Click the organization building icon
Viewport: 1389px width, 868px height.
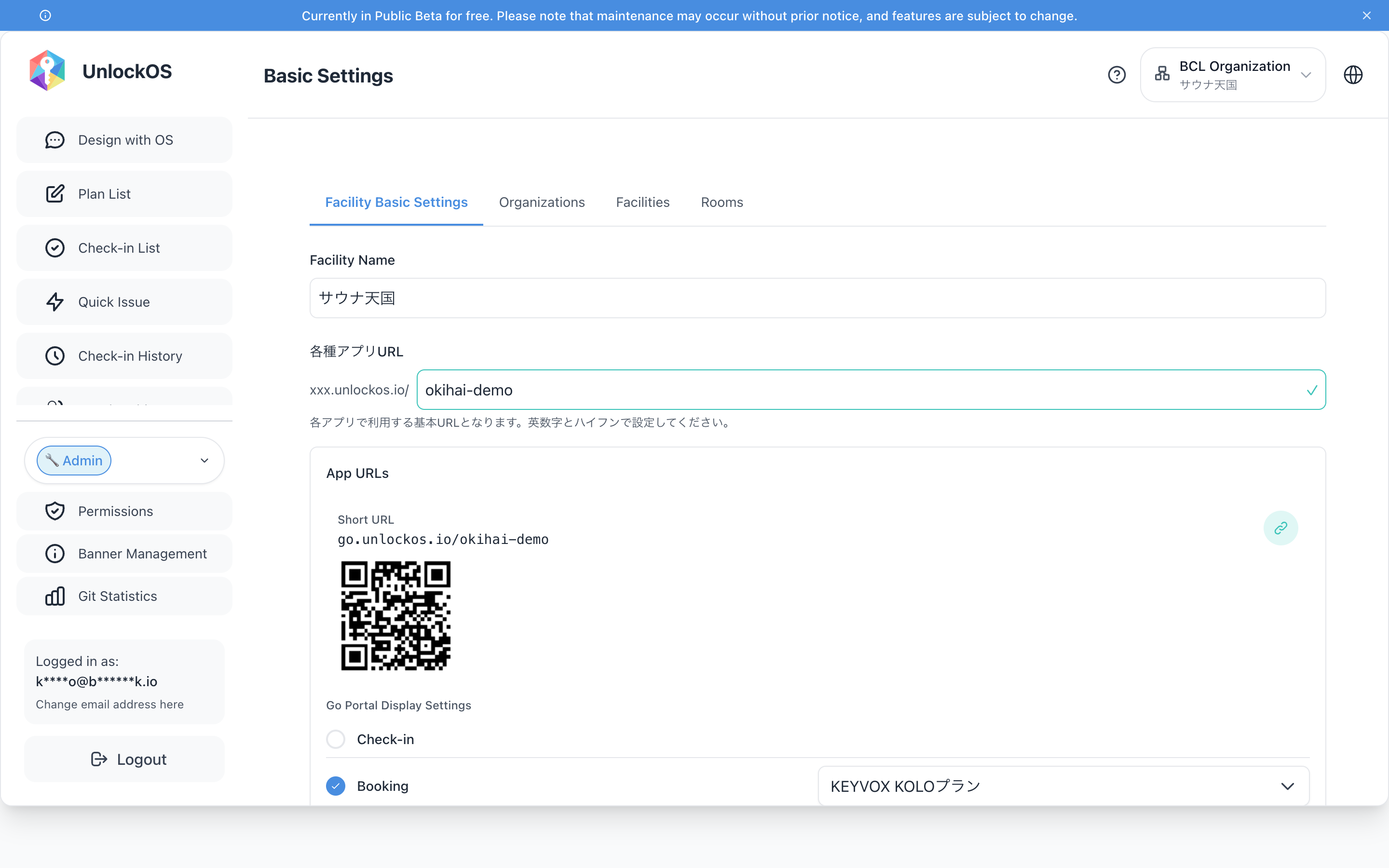(1162, 74)
